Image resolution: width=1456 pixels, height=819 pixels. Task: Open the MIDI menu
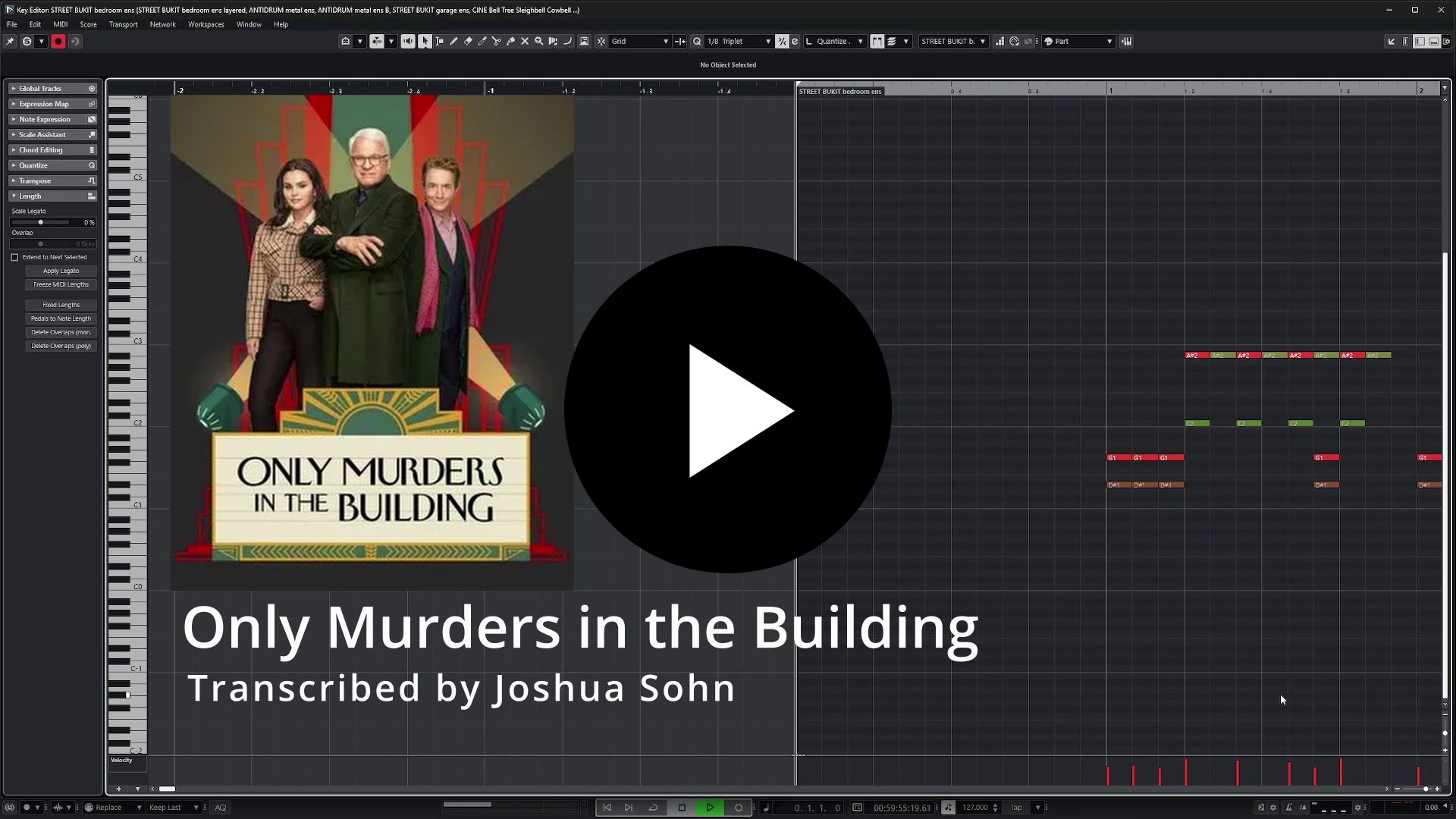coord(60,24)
